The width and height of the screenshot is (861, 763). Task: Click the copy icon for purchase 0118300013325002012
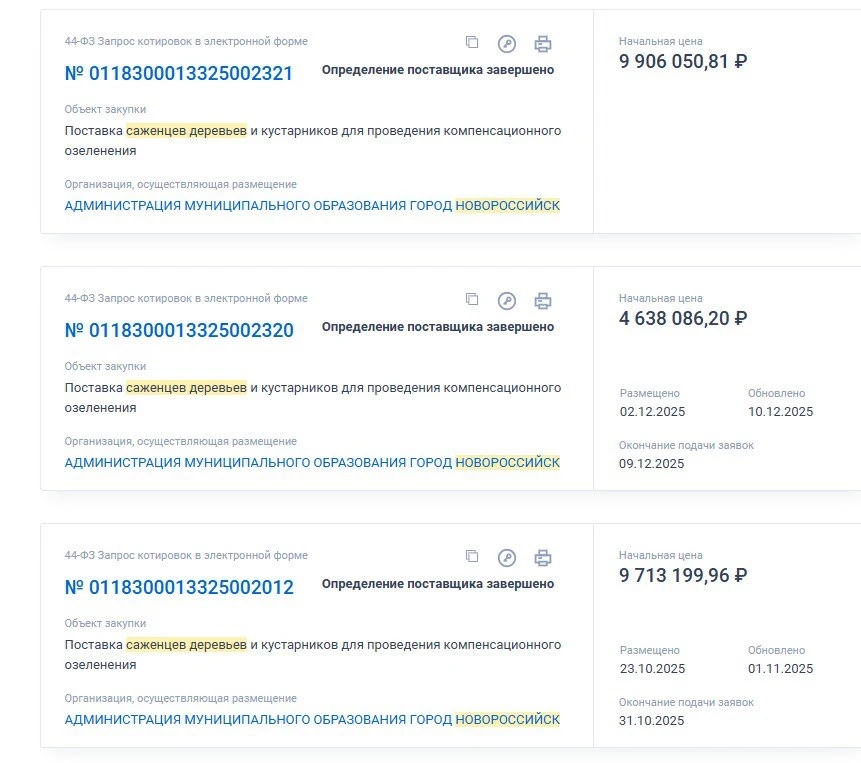472,557
